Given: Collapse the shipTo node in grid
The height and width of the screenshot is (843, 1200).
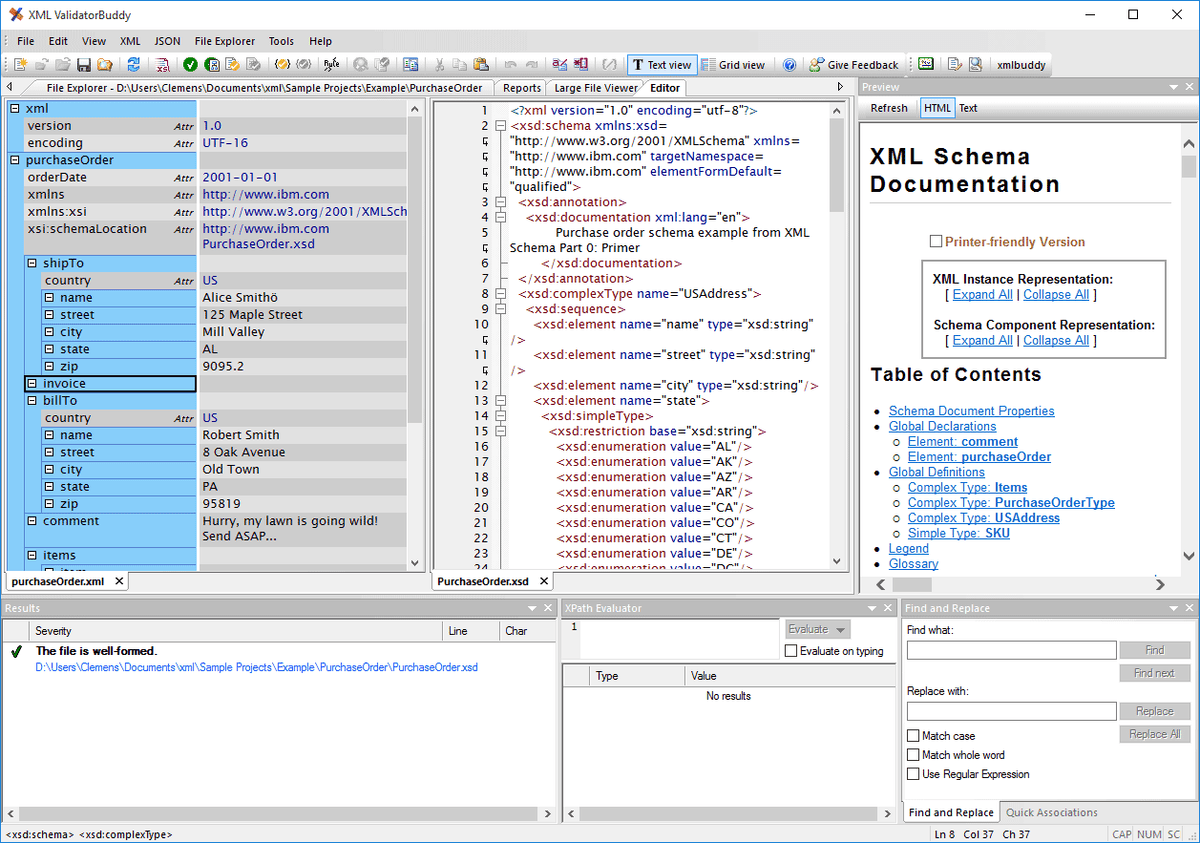Looking at the screenshot, I should [32, 263].
